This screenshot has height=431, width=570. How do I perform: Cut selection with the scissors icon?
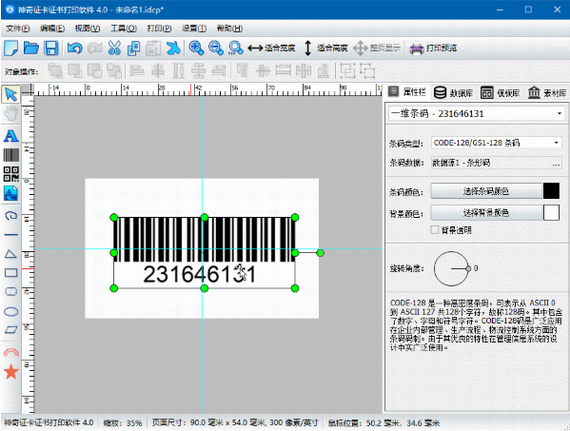(115, 48)
